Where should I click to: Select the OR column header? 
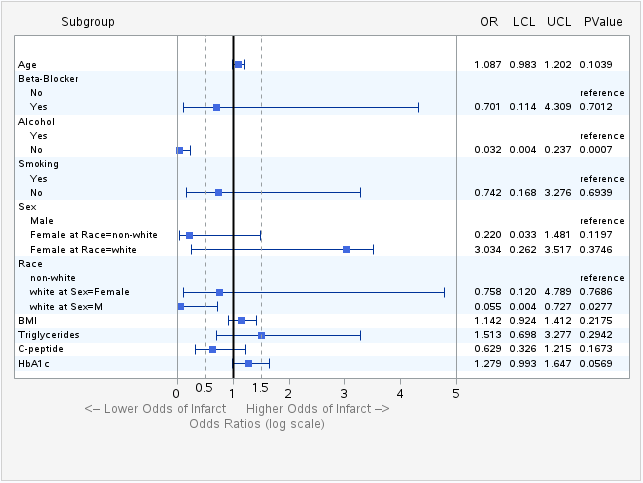488,21
